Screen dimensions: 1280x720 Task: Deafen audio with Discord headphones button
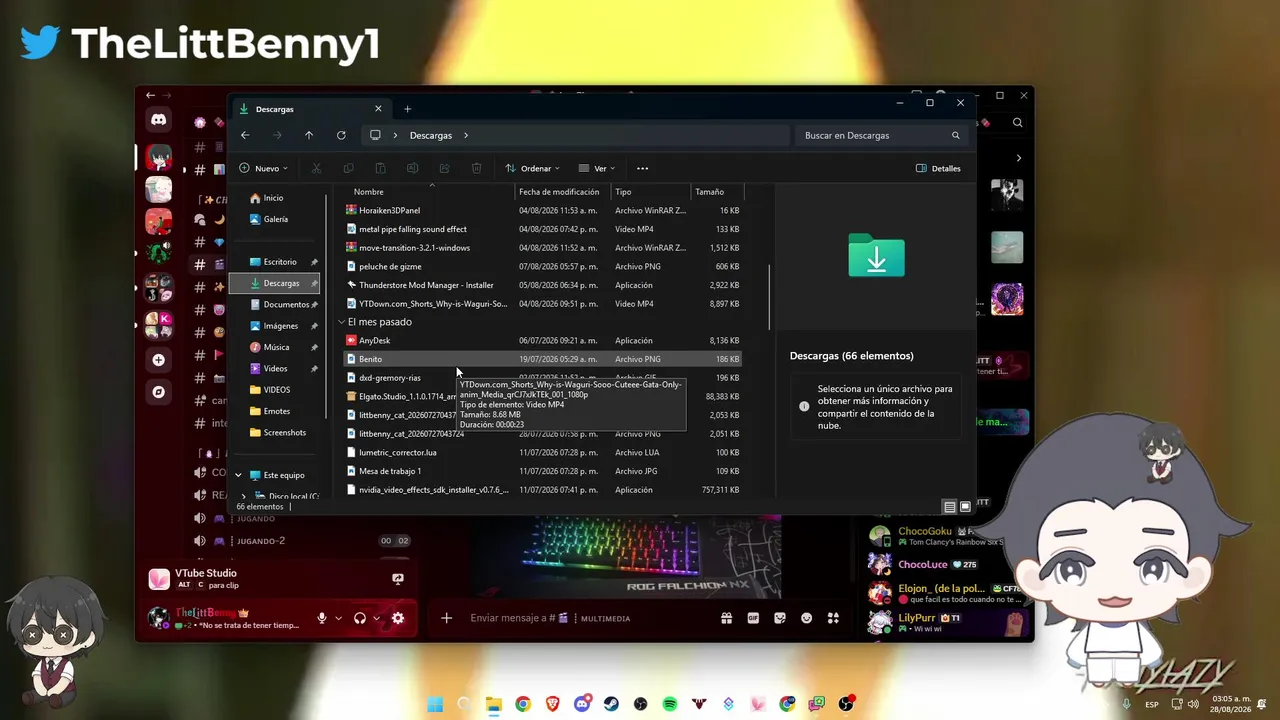click(x=360, y=618)
